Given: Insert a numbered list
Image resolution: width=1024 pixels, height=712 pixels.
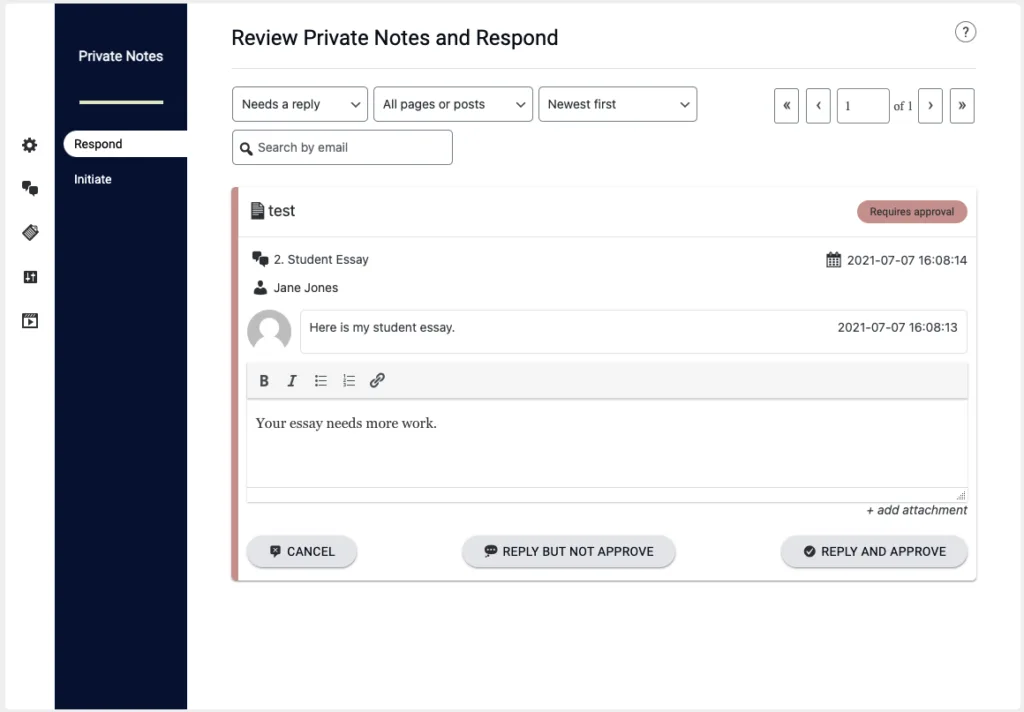Looking at the screenshot, I should [x=349, y=381].
